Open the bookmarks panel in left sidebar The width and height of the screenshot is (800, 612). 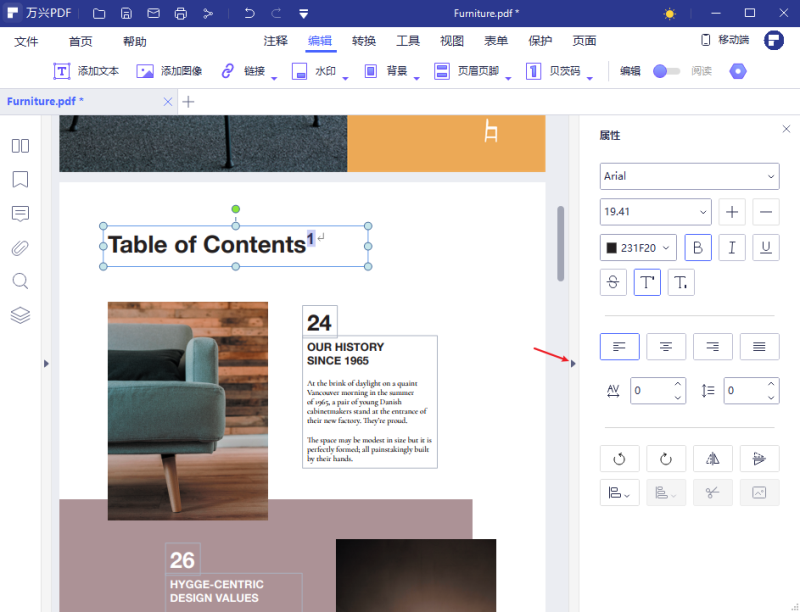20,180
